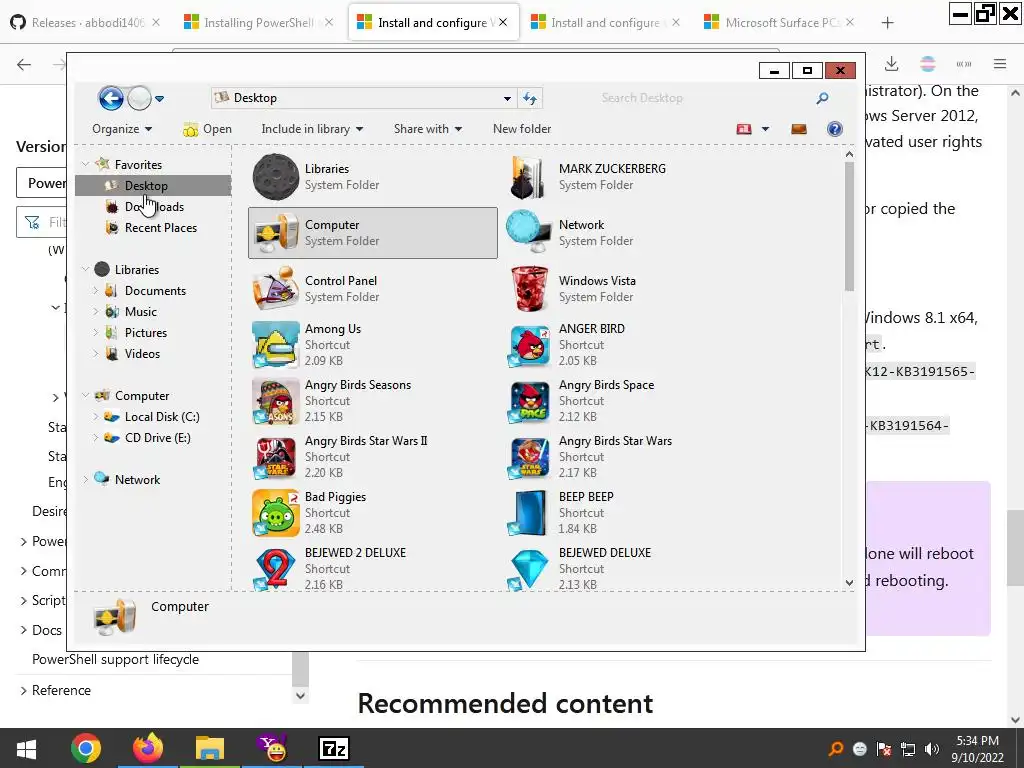Expand the Network tree node
Viewport: 1024px width, 768px height.
click(86, 479)
